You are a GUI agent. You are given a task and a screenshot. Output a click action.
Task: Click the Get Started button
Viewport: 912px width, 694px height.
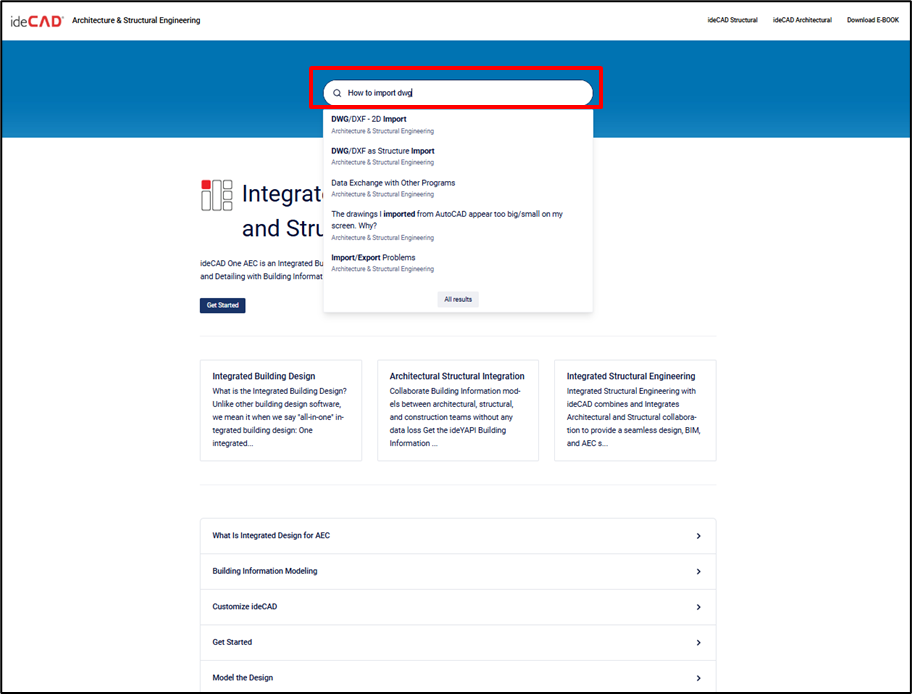click(x=223, y=305)
